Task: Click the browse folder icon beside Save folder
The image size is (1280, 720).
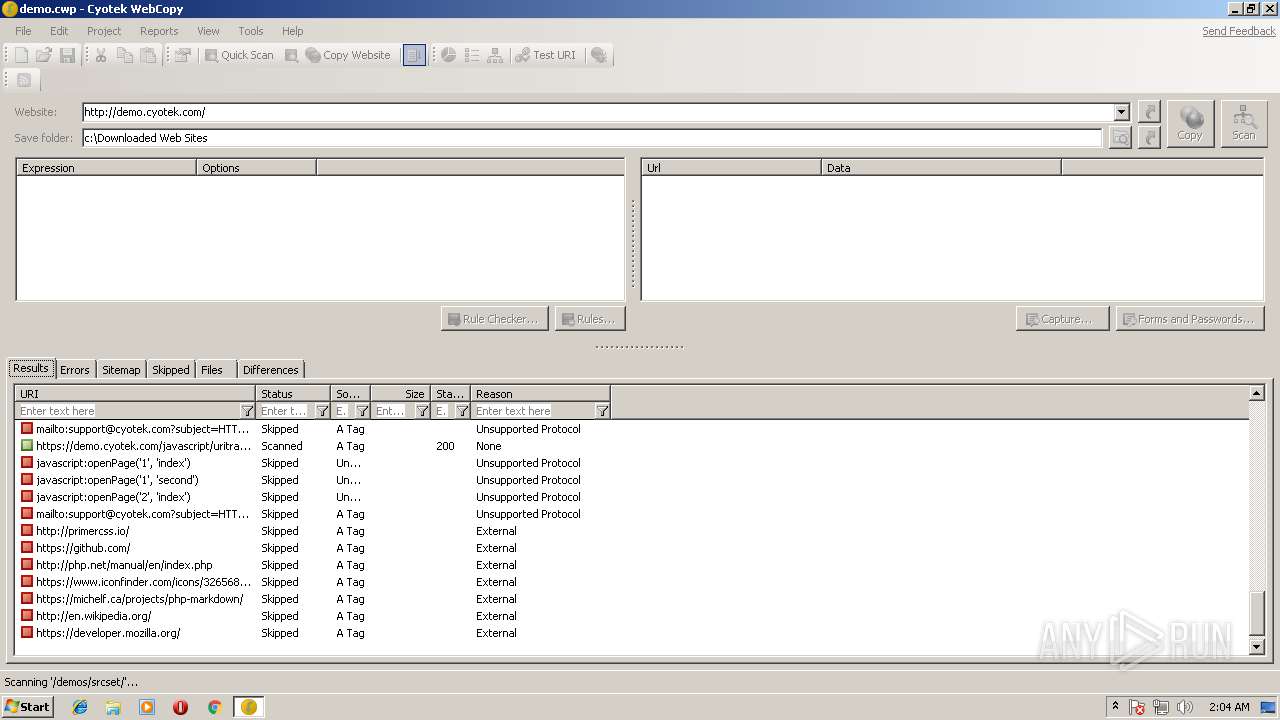Action: coord(1120,138)
